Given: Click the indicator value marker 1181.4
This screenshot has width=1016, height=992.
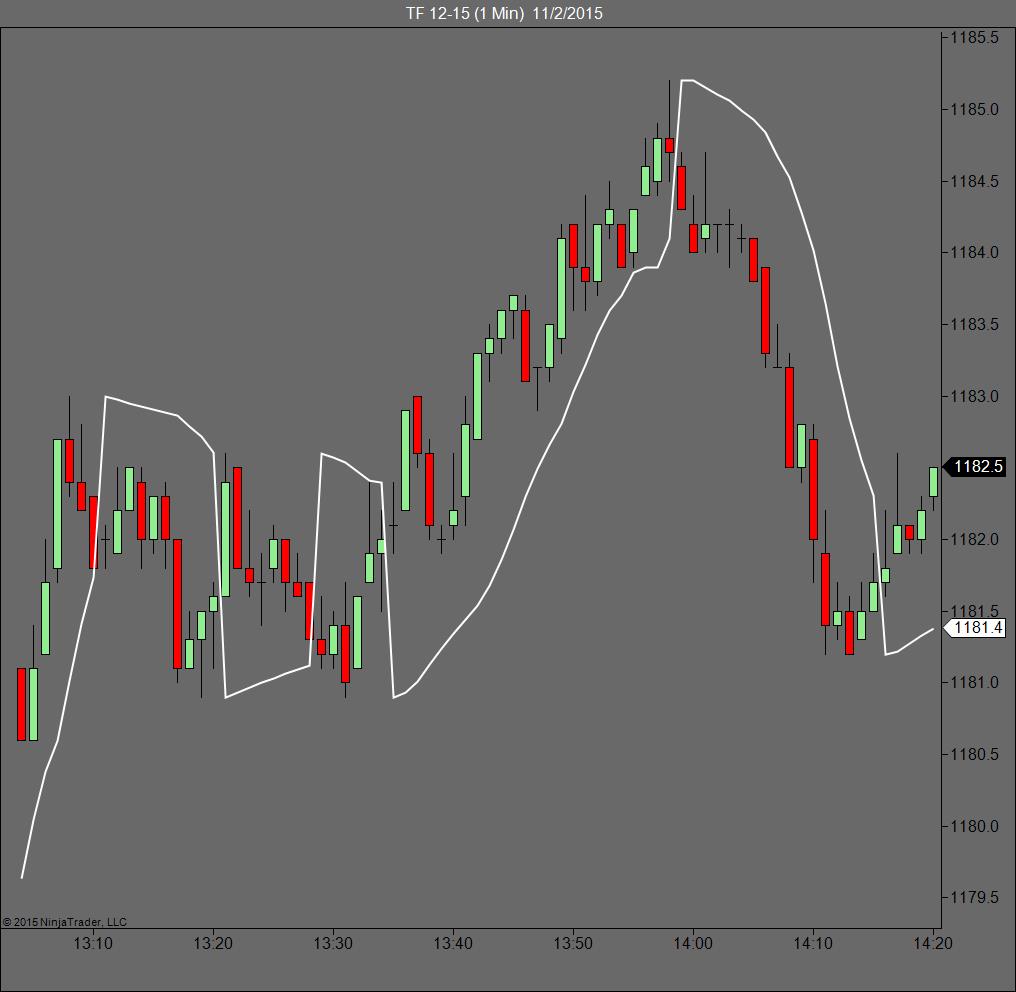Looking at the screenshot, I should pos(975,628).
